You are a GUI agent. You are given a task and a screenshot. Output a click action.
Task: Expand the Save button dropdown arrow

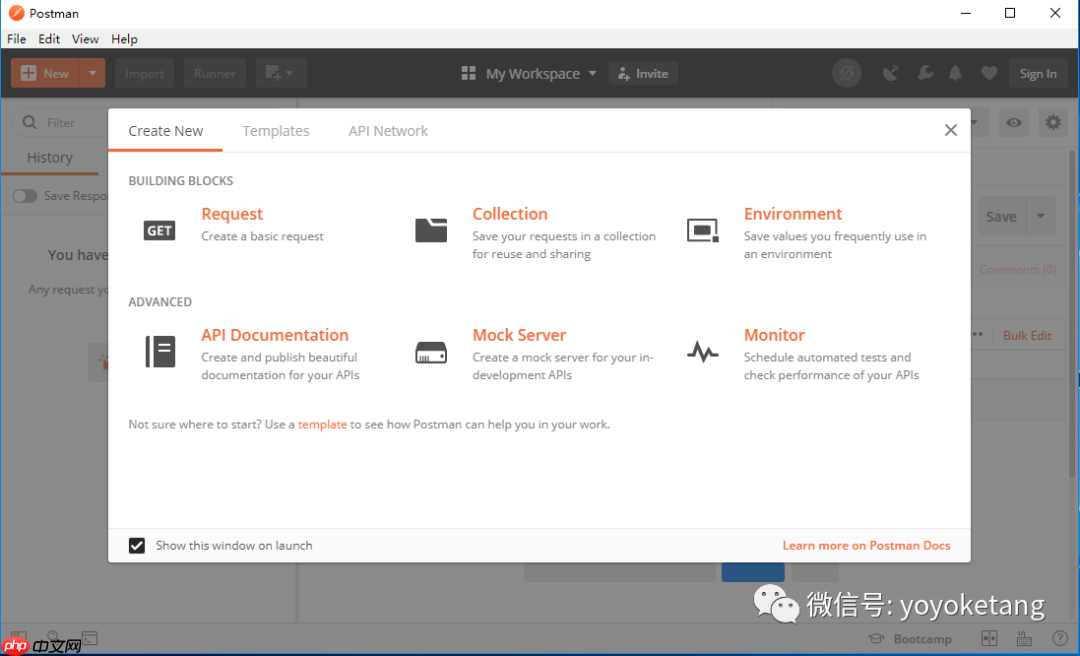click(x=1041, y=216)
